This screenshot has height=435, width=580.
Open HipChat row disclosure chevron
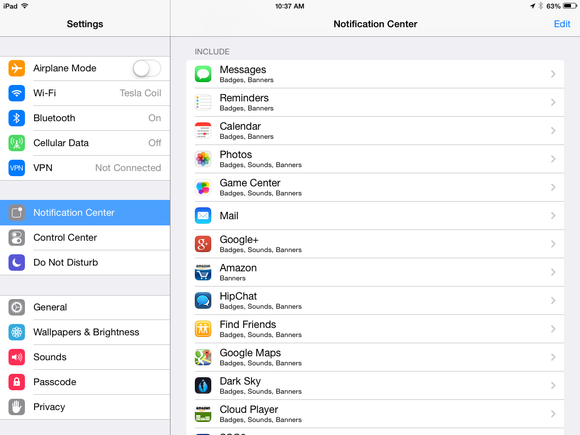(x=553, y=300)
